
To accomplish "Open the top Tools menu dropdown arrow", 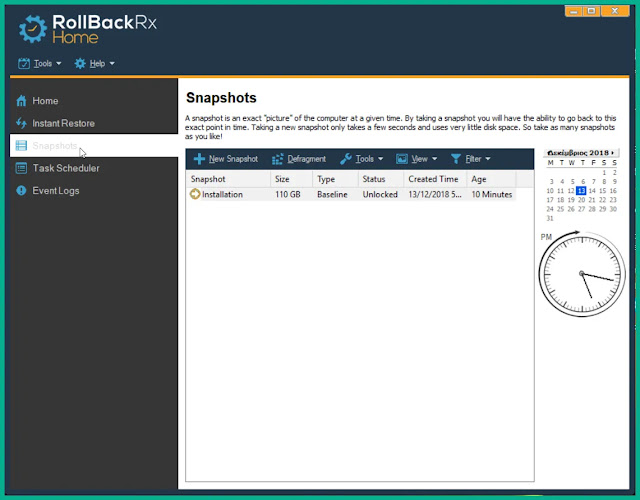I will pos(58,64).
